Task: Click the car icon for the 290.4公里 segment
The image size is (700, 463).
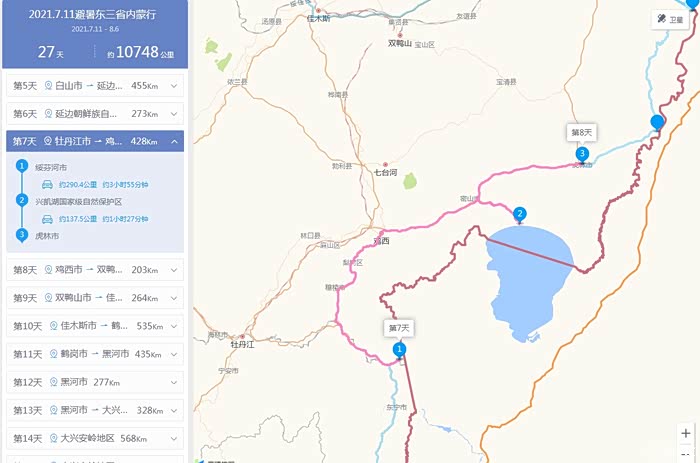Action: click(x=47, y=184)
